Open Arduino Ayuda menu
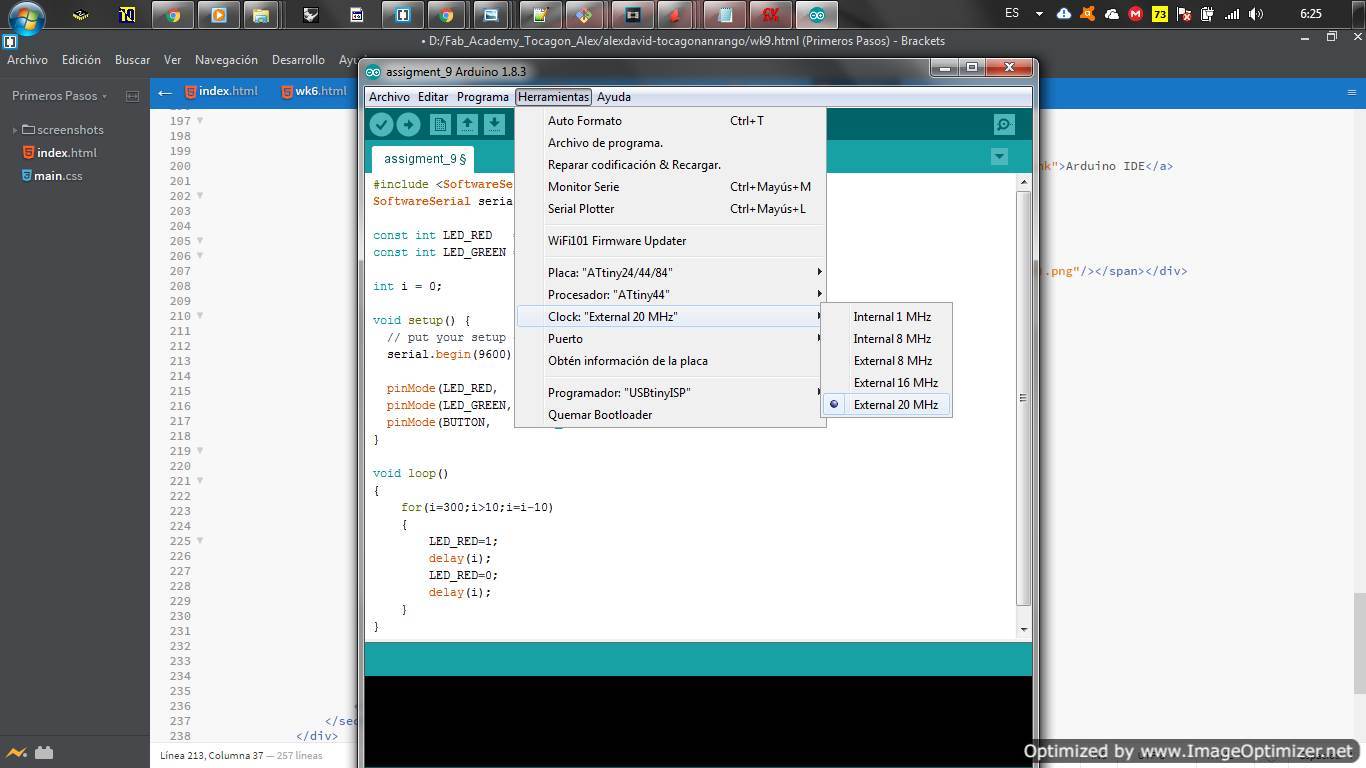1366x768 pixels. click(x=614, y=97)
